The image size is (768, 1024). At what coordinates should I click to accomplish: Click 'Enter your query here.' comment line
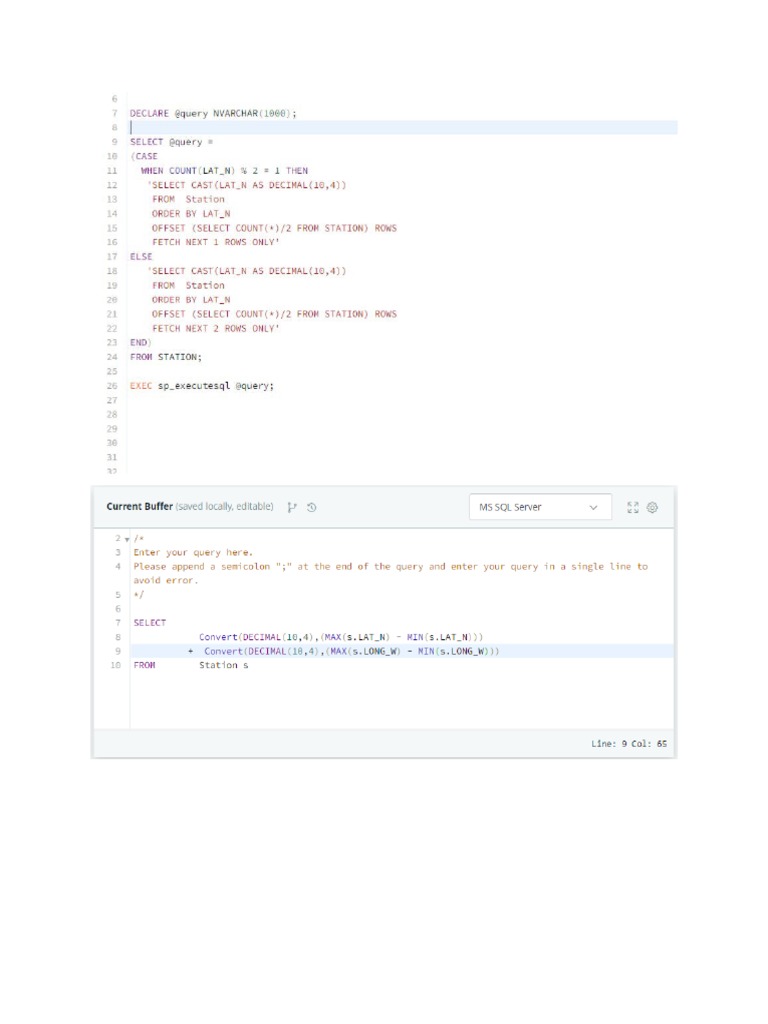coord(193,552)
